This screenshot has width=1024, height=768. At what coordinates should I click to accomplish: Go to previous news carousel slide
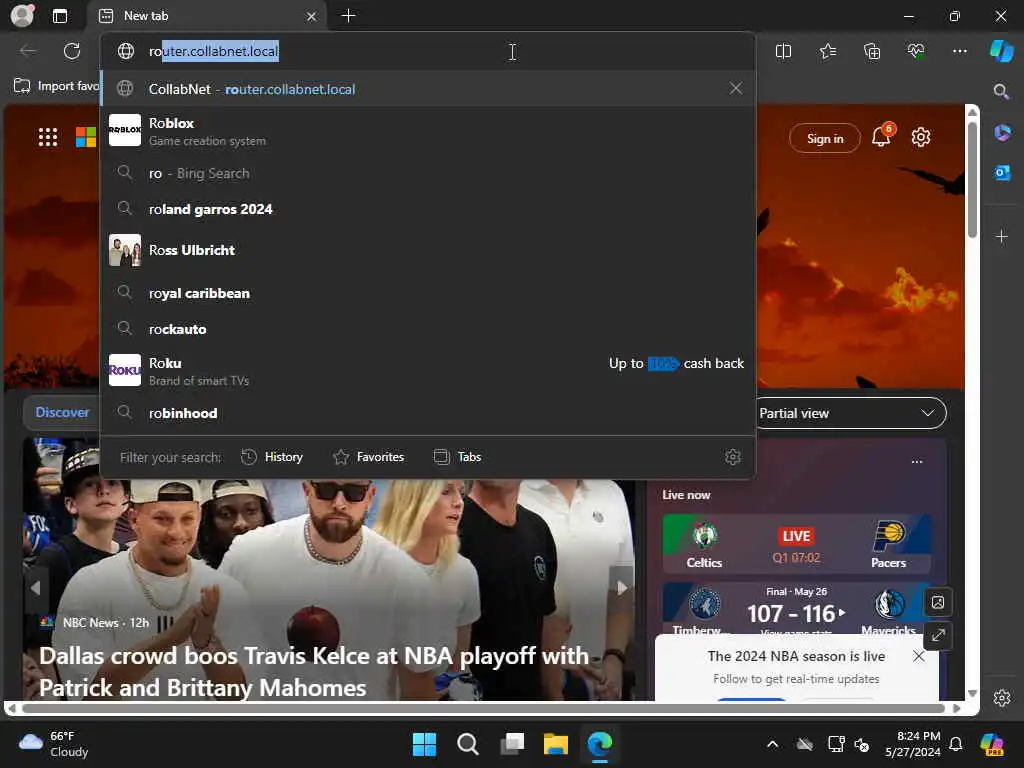(35, 588)
